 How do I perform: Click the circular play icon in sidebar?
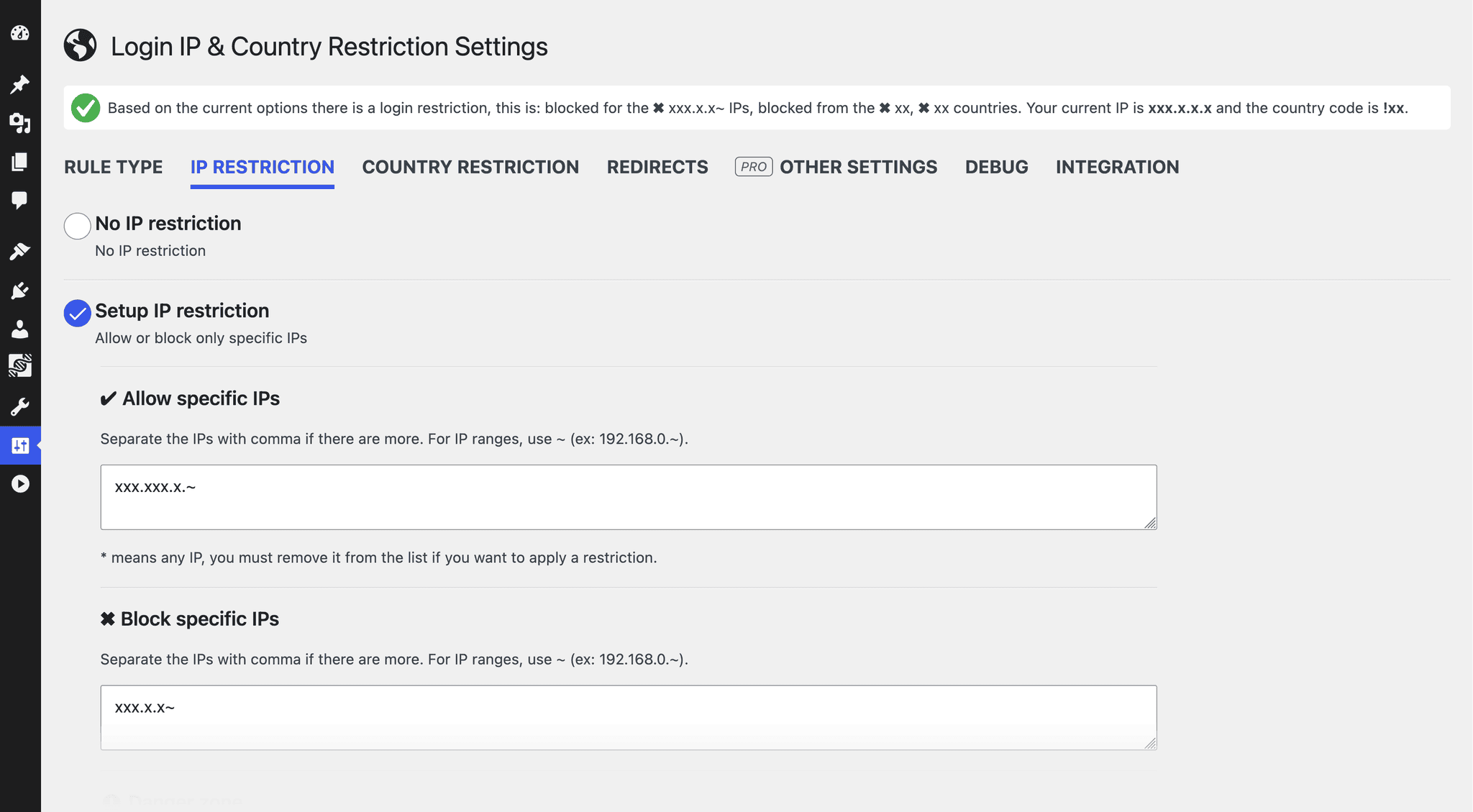[20, 484]
